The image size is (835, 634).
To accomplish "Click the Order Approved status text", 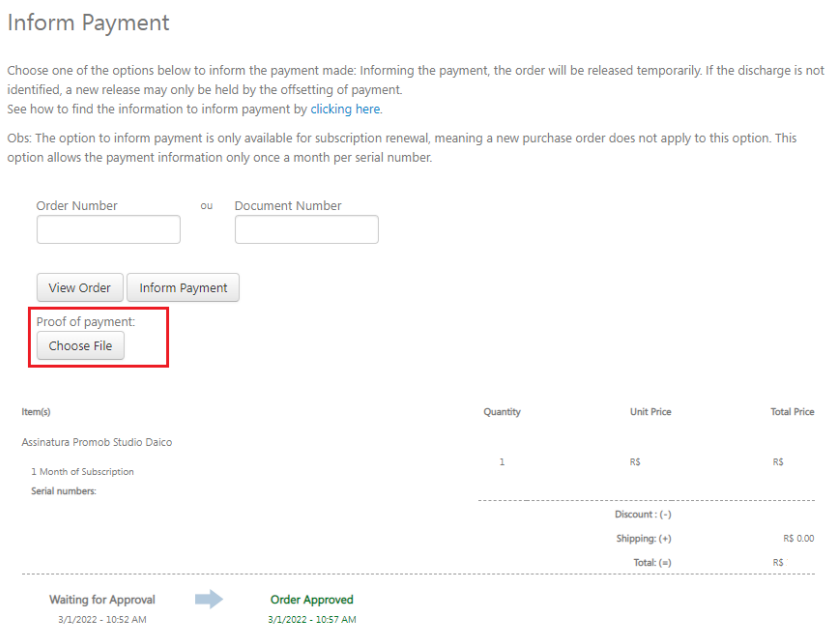I will pyautogui.click(x=312, y=599).
